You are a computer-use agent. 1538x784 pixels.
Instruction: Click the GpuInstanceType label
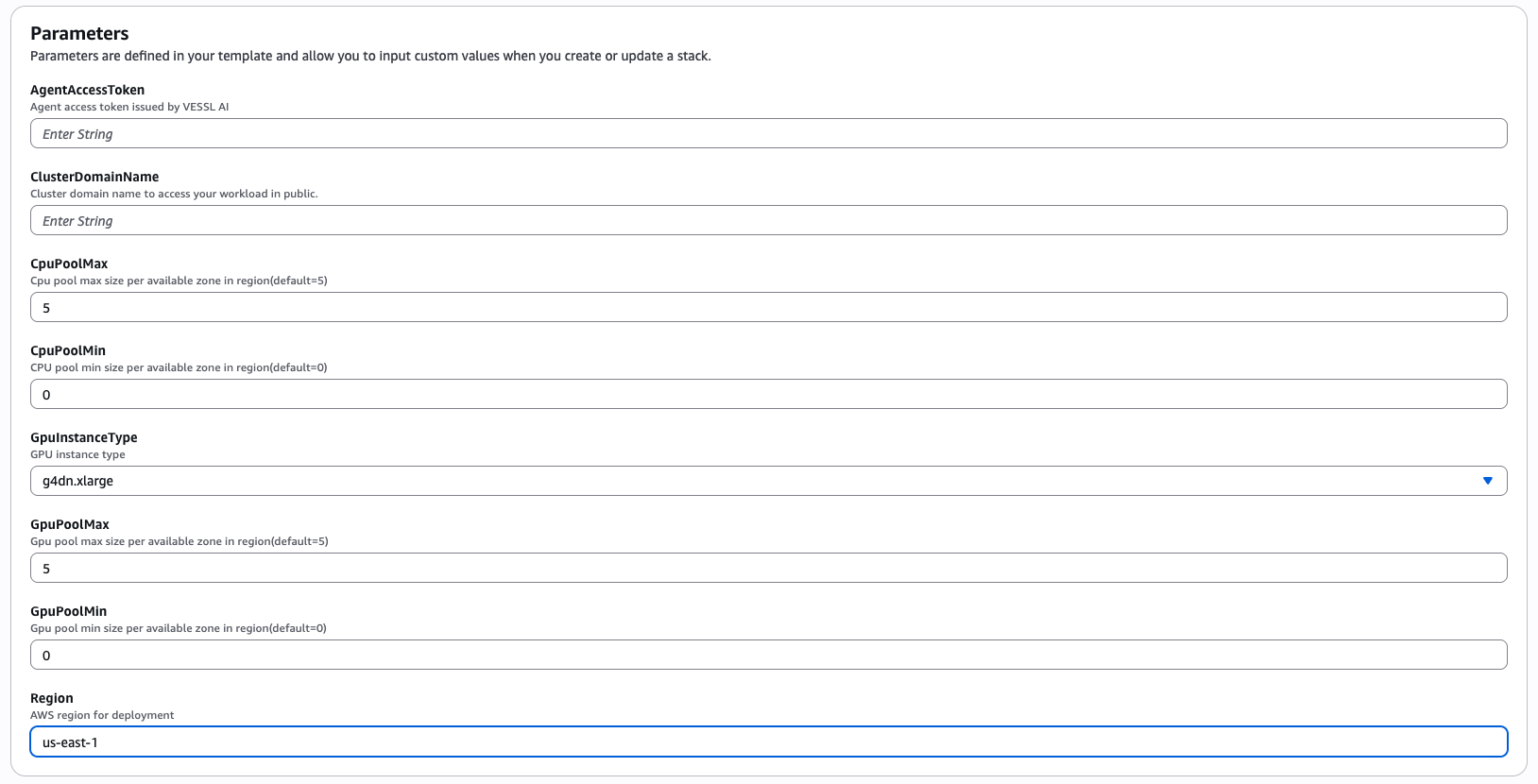pyautogui.click(x=84, y=437)
